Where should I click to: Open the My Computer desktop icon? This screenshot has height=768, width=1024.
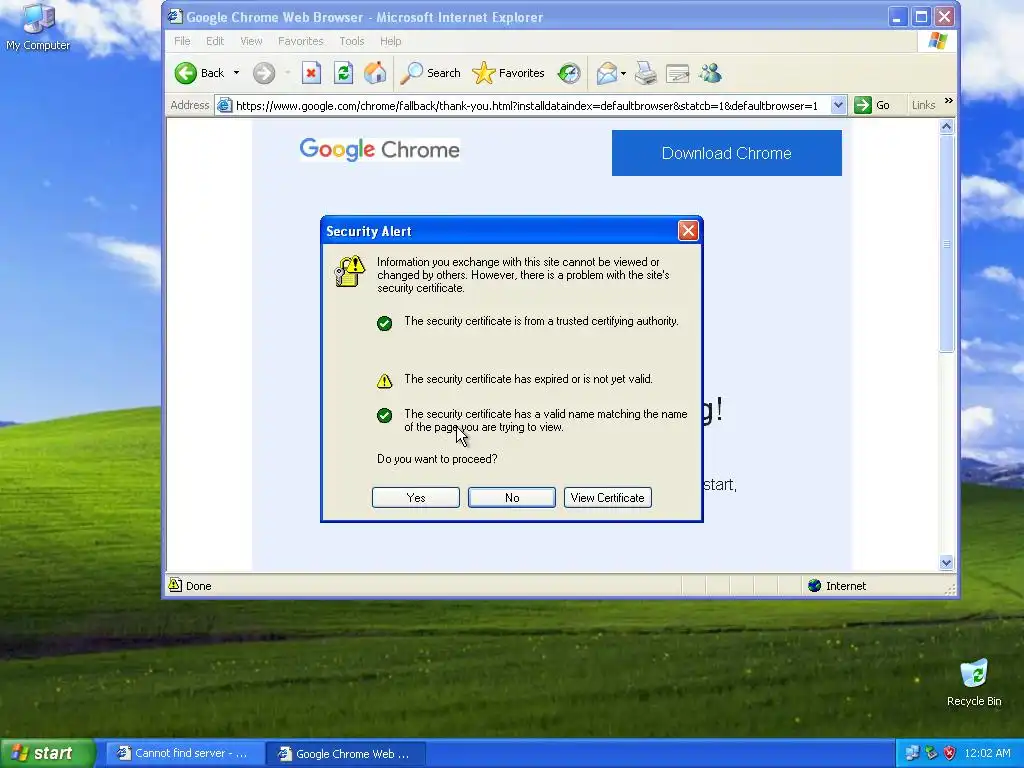tap(38, 26)
